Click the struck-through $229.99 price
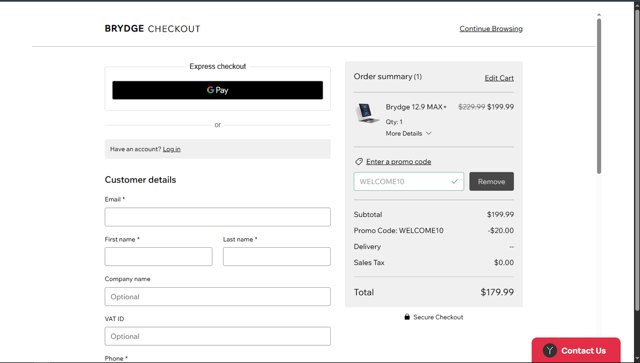This screenshot has height=363, width=640. [471, 107]
